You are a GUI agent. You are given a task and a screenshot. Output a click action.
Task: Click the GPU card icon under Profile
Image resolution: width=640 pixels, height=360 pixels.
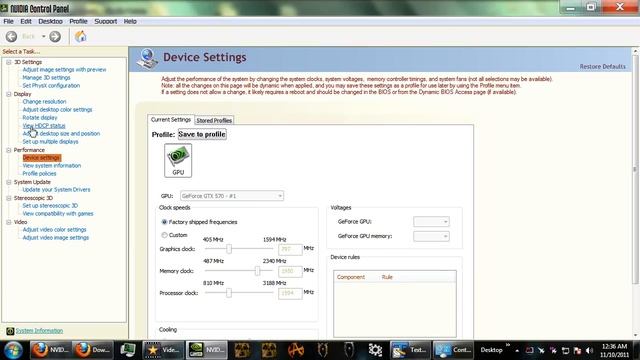coord(178,160)
